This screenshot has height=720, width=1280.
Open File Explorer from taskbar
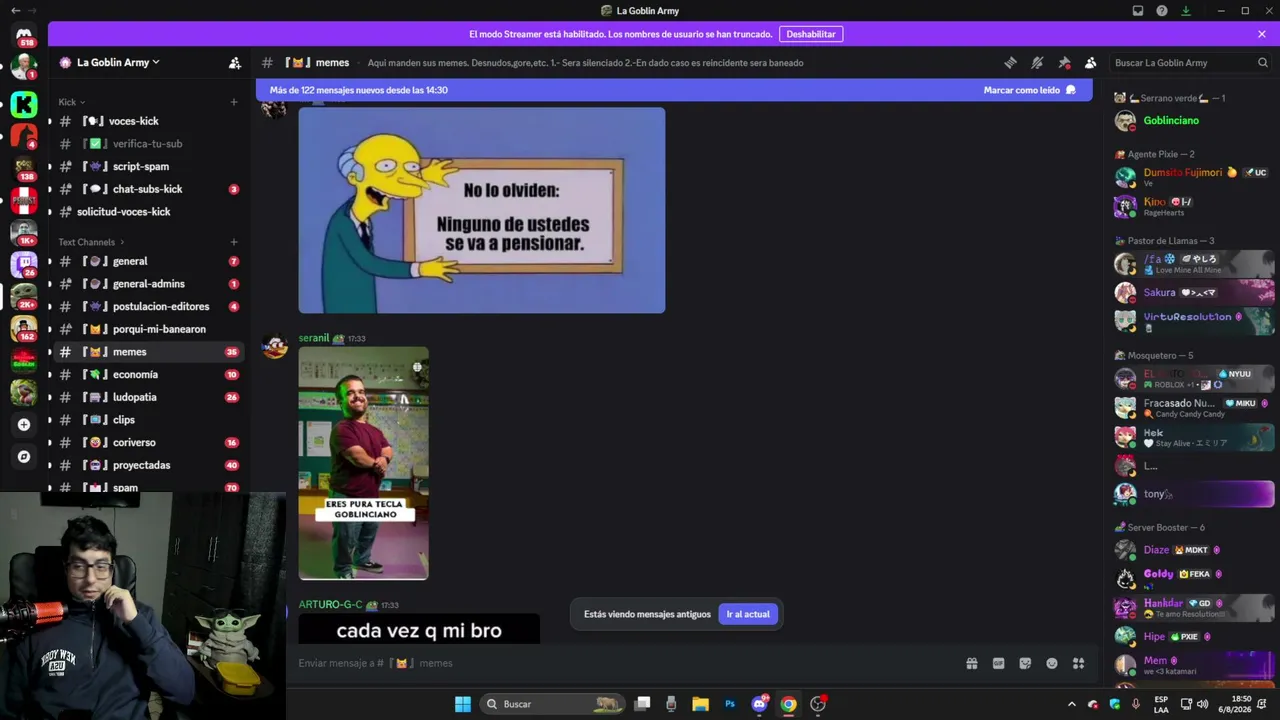point(700,704)
